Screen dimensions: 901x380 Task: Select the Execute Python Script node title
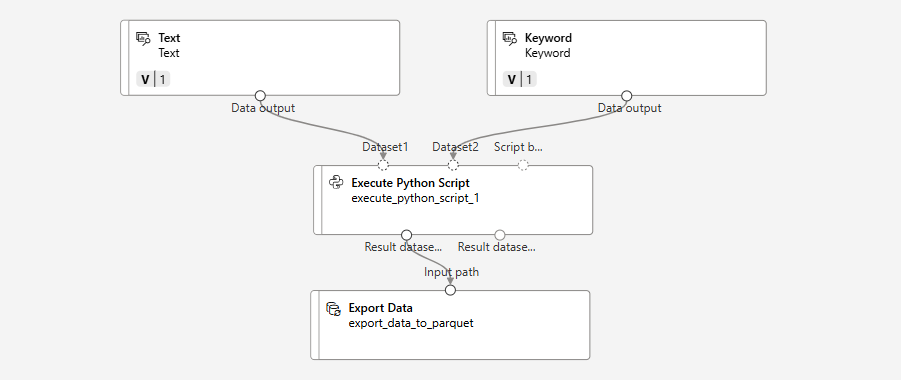point(410,183)
